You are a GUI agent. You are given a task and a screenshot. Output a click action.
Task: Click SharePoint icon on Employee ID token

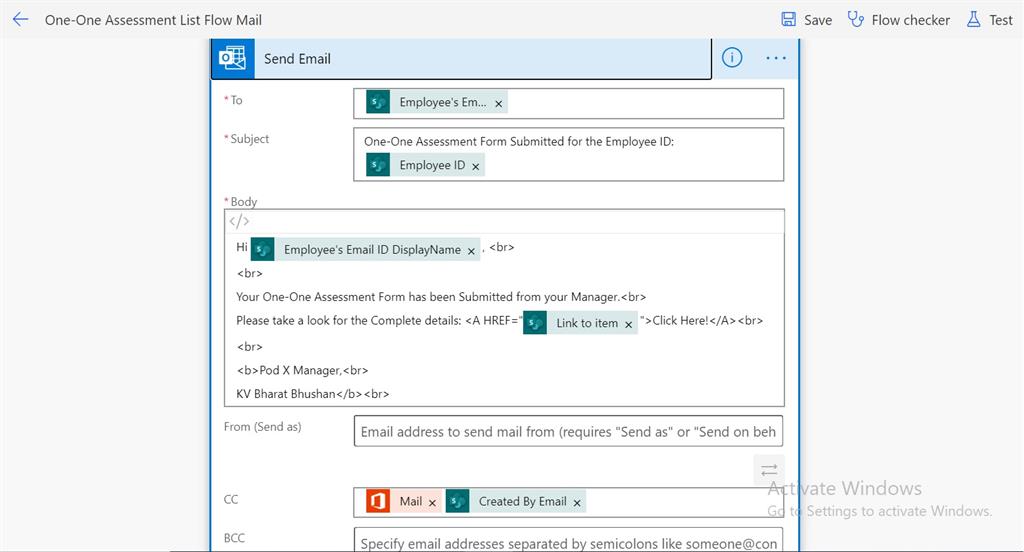coord(378,165)
